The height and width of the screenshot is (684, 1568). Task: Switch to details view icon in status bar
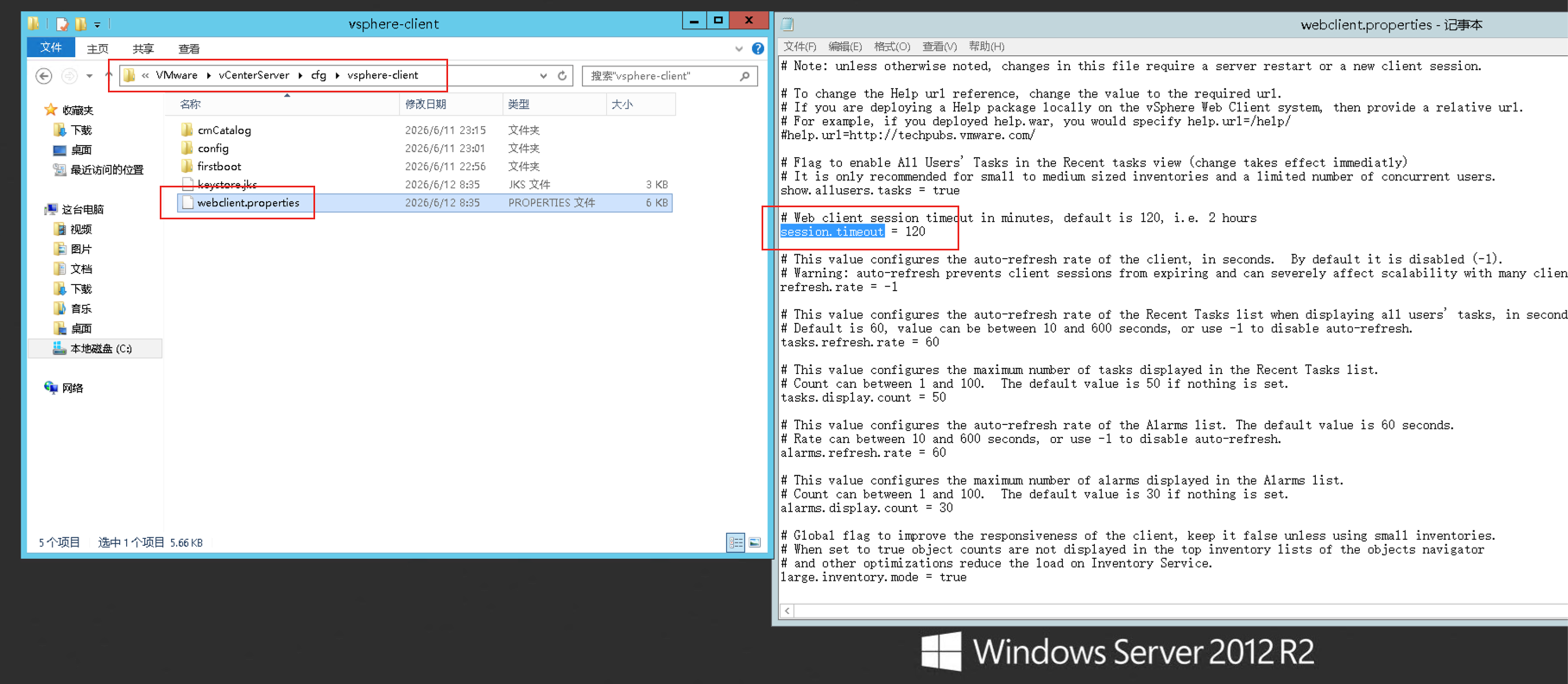(736, 542)
